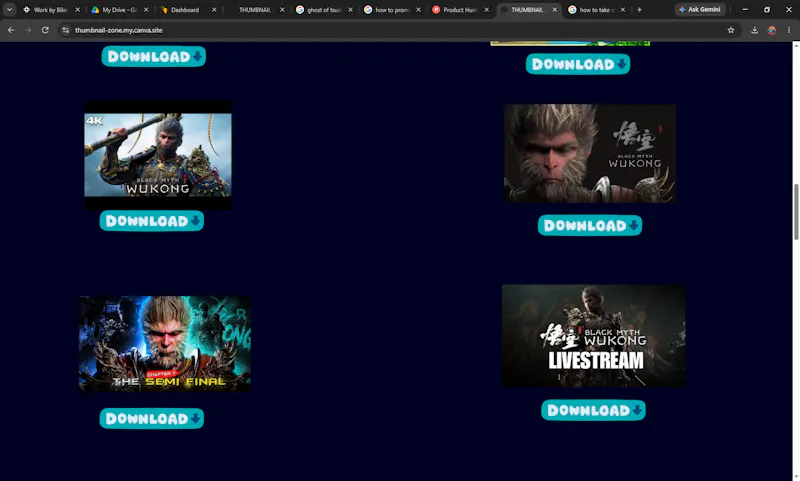Screen dimensions: 800x481
Task: Click the top-left Download button
Action: coord(154,56)
